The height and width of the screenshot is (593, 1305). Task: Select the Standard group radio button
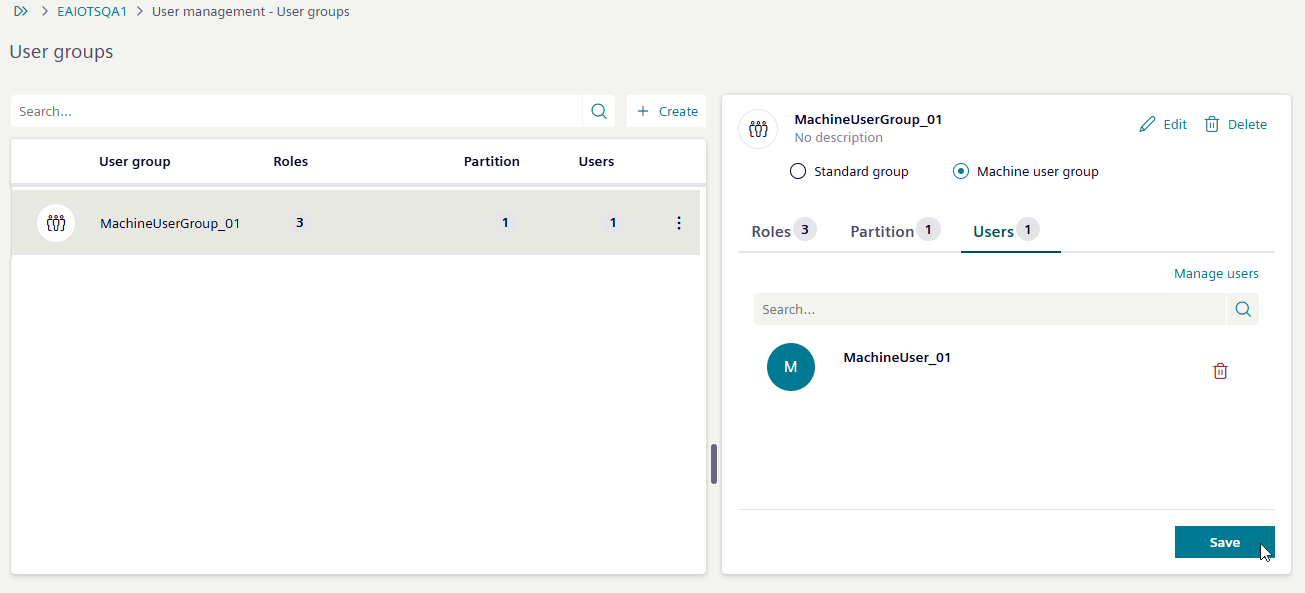click(x=798, y=172)
